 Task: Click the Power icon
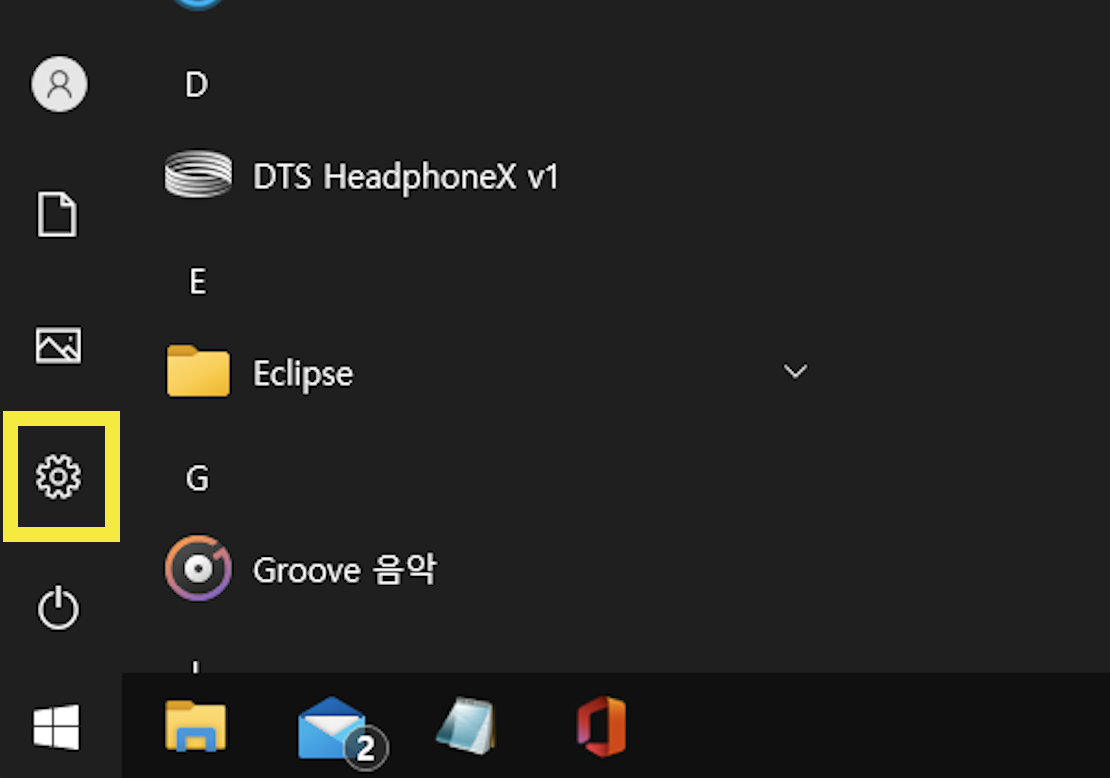point(59,608)
